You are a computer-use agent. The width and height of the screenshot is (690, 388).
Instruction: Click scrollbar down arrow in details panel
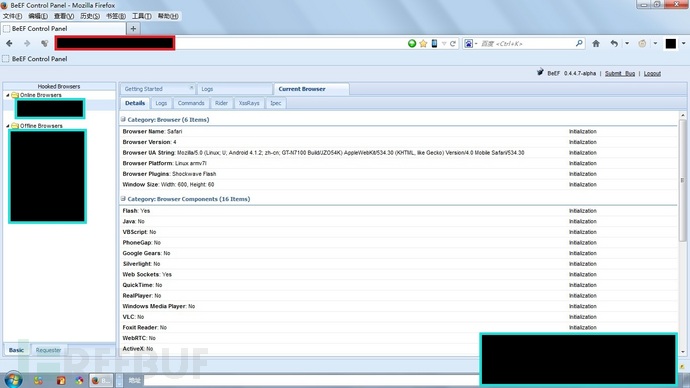pos(683,351)
